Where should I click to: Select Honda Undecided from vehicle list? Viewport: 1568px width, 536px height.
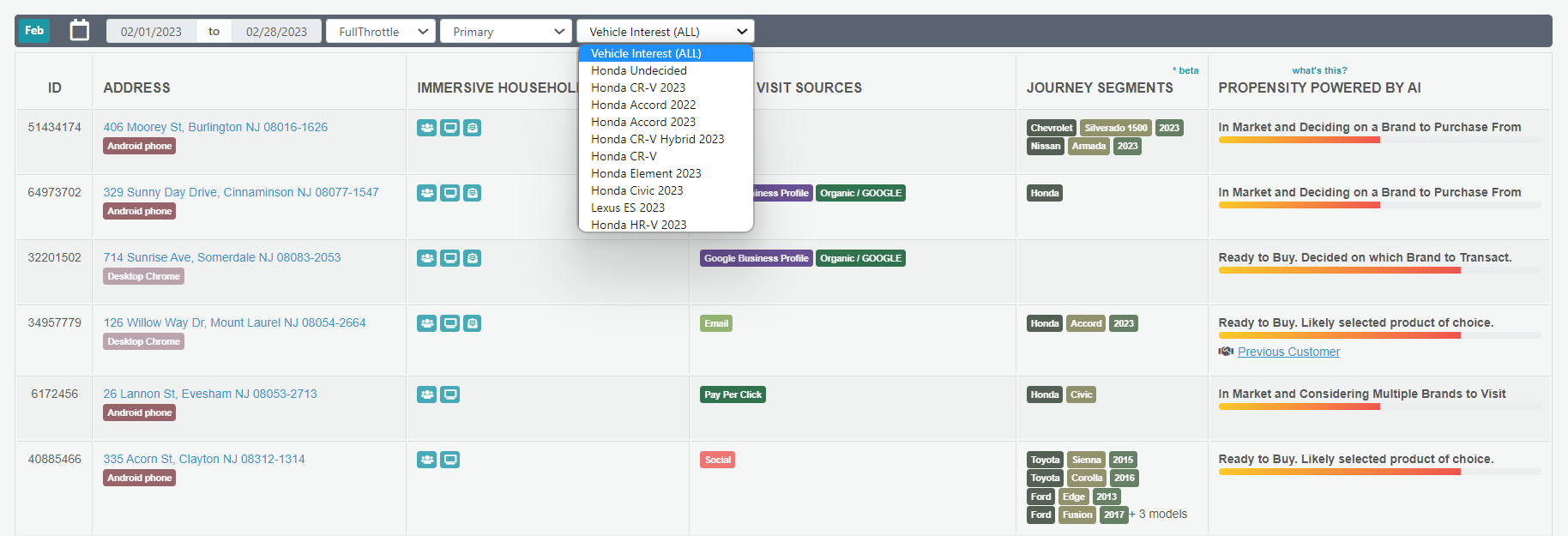(639, 70)
